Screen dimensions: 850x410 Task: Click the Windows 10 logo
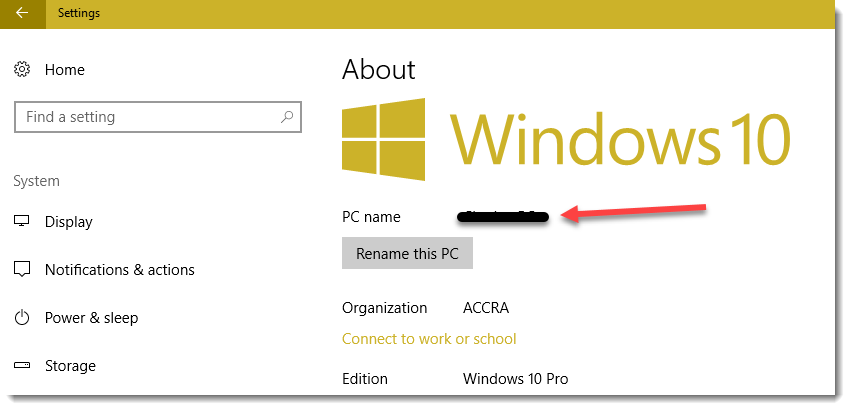565,139
